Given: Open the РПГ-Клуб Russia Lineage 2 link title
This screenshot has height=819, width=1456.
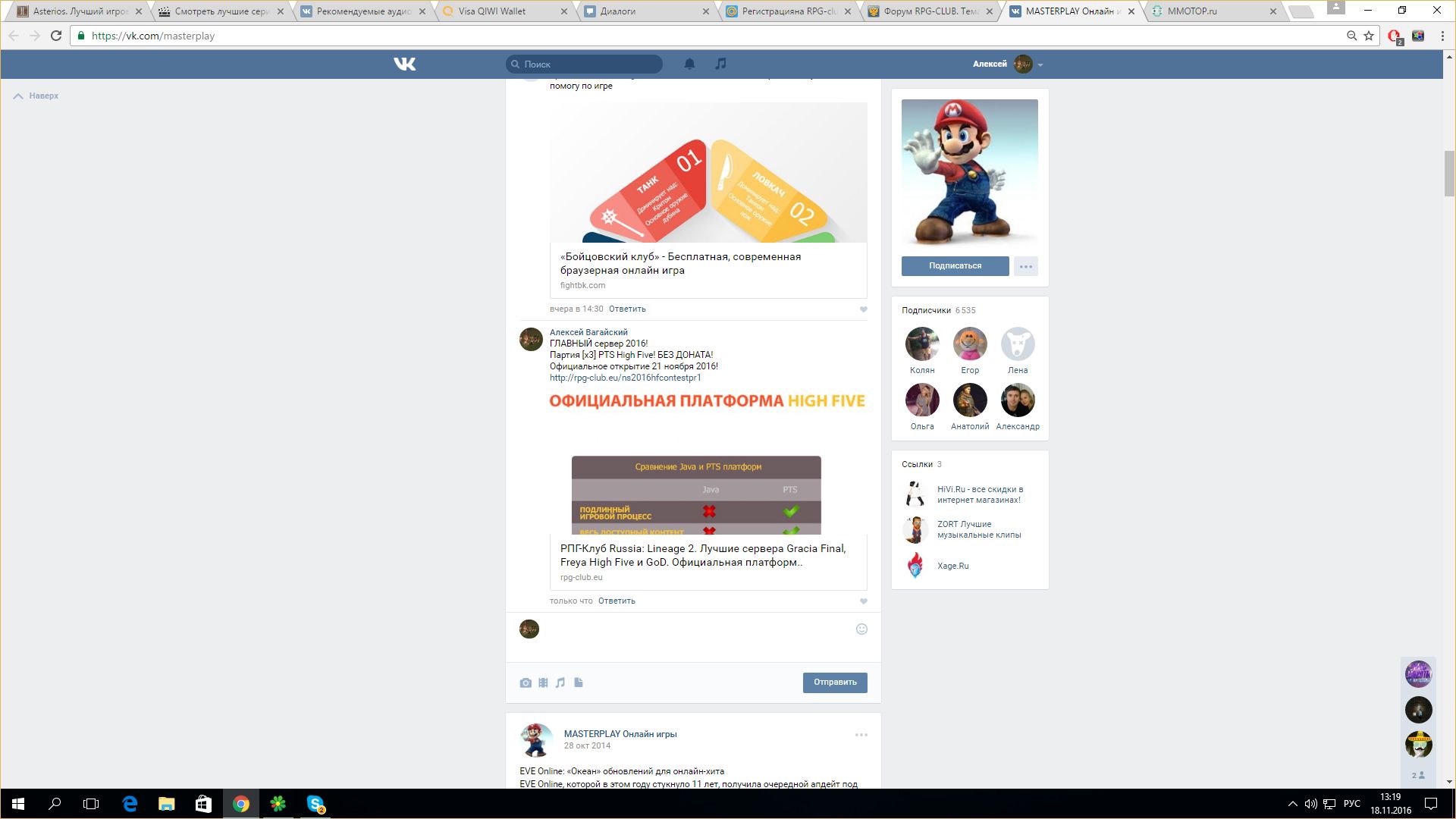Looking at the screenshot, I should [x=703, y=555].
